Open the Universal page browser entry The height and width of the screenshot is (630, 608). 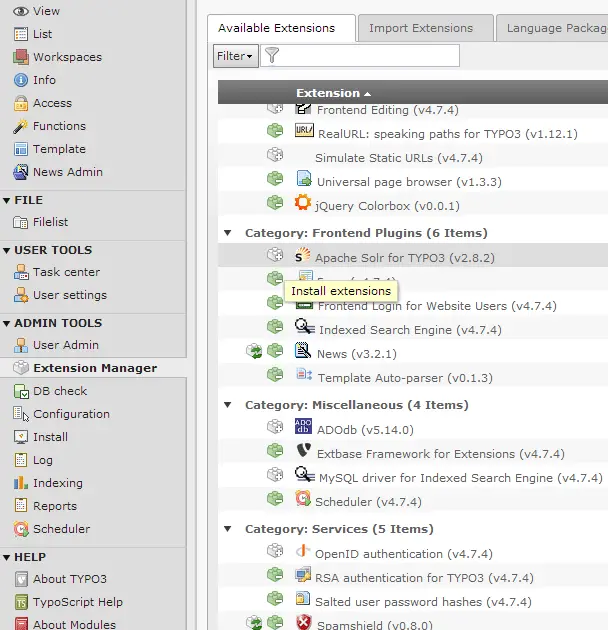point(409,182)
